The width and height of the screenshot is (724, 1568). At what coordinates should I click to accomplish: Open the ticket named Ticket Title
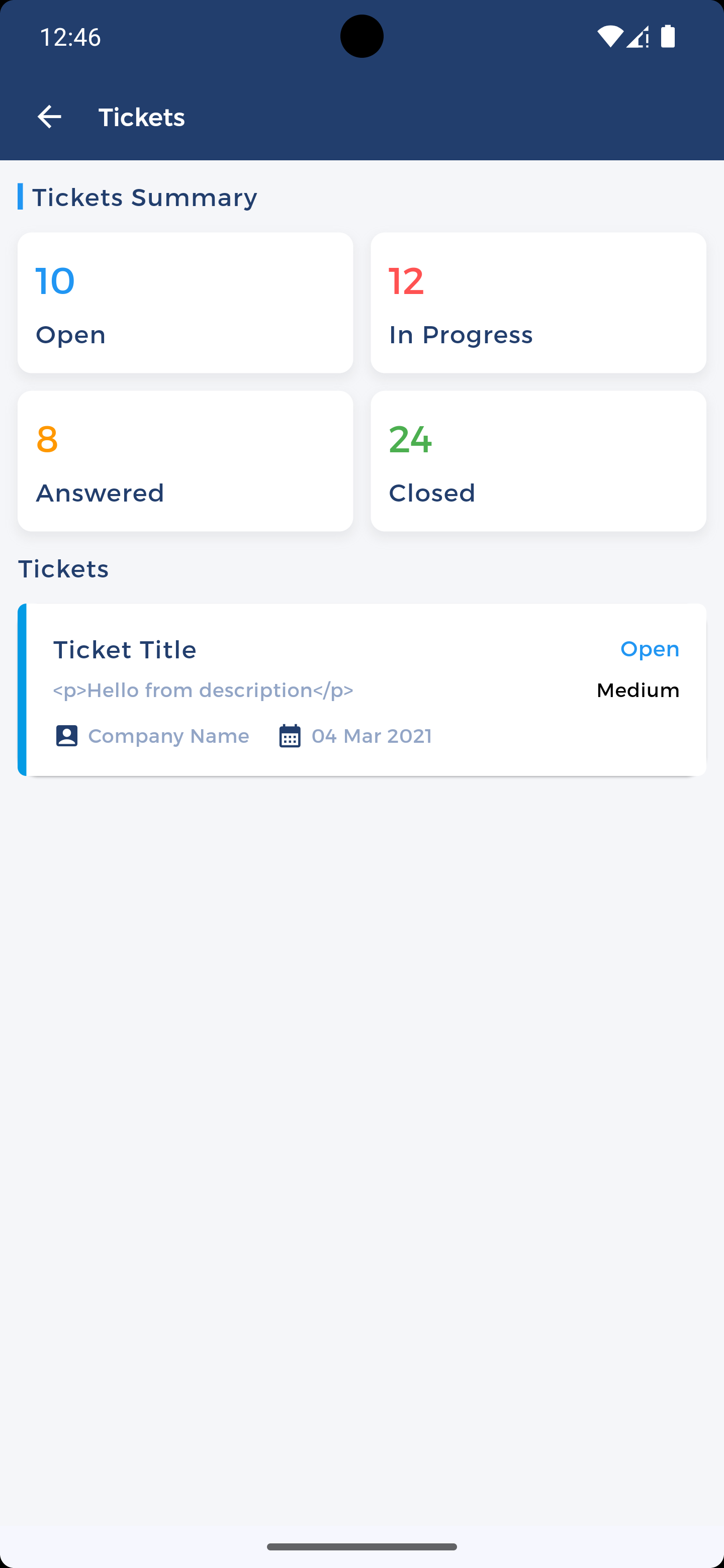[125, 650]
